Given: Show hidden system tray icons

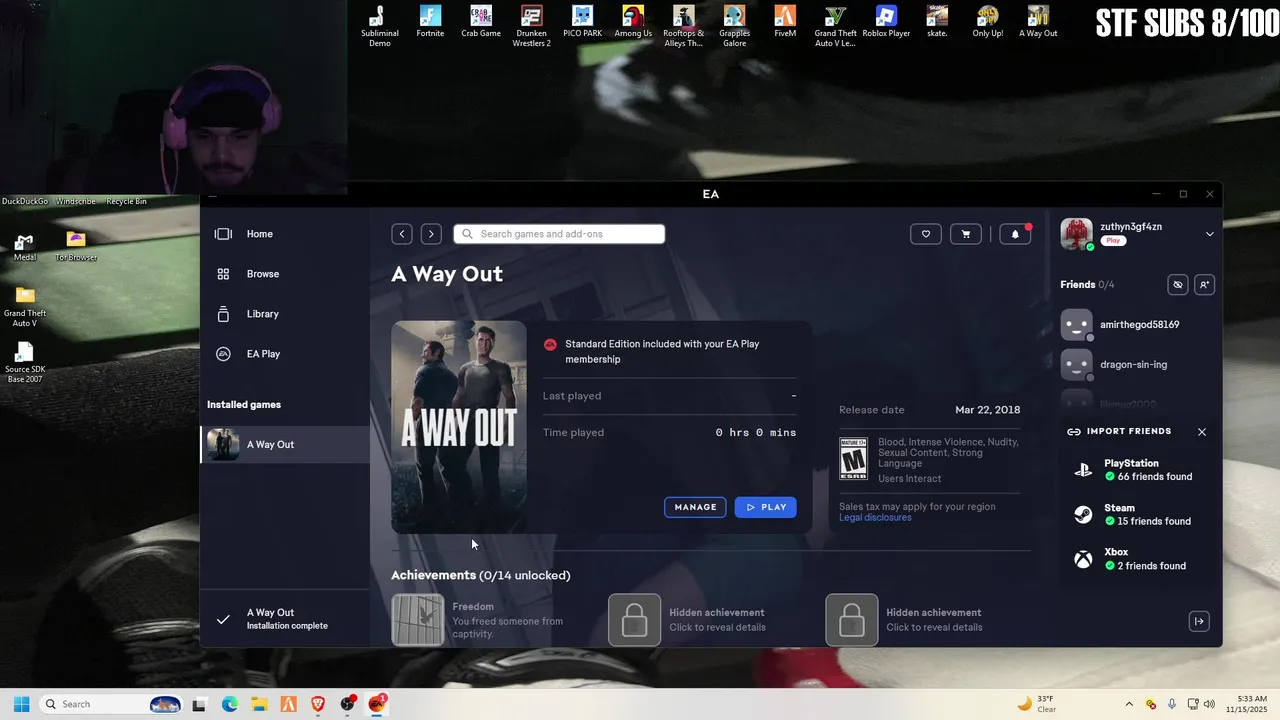Looking at the screenshot, I should pyautogui.click(x=1129, y=704).
